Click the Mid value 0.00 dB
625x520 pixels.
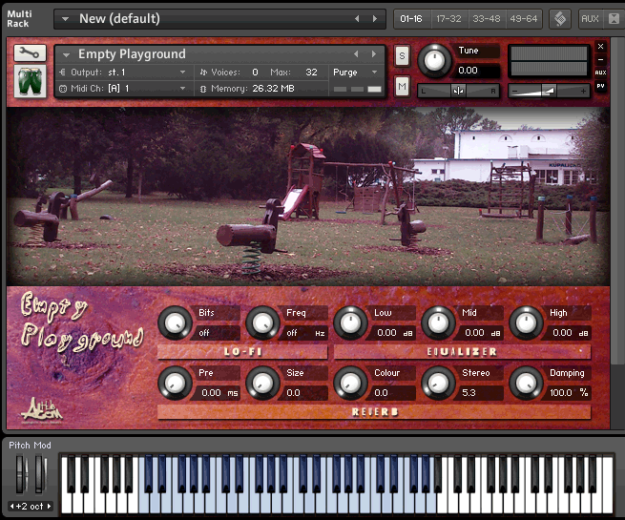click(481, 333)
